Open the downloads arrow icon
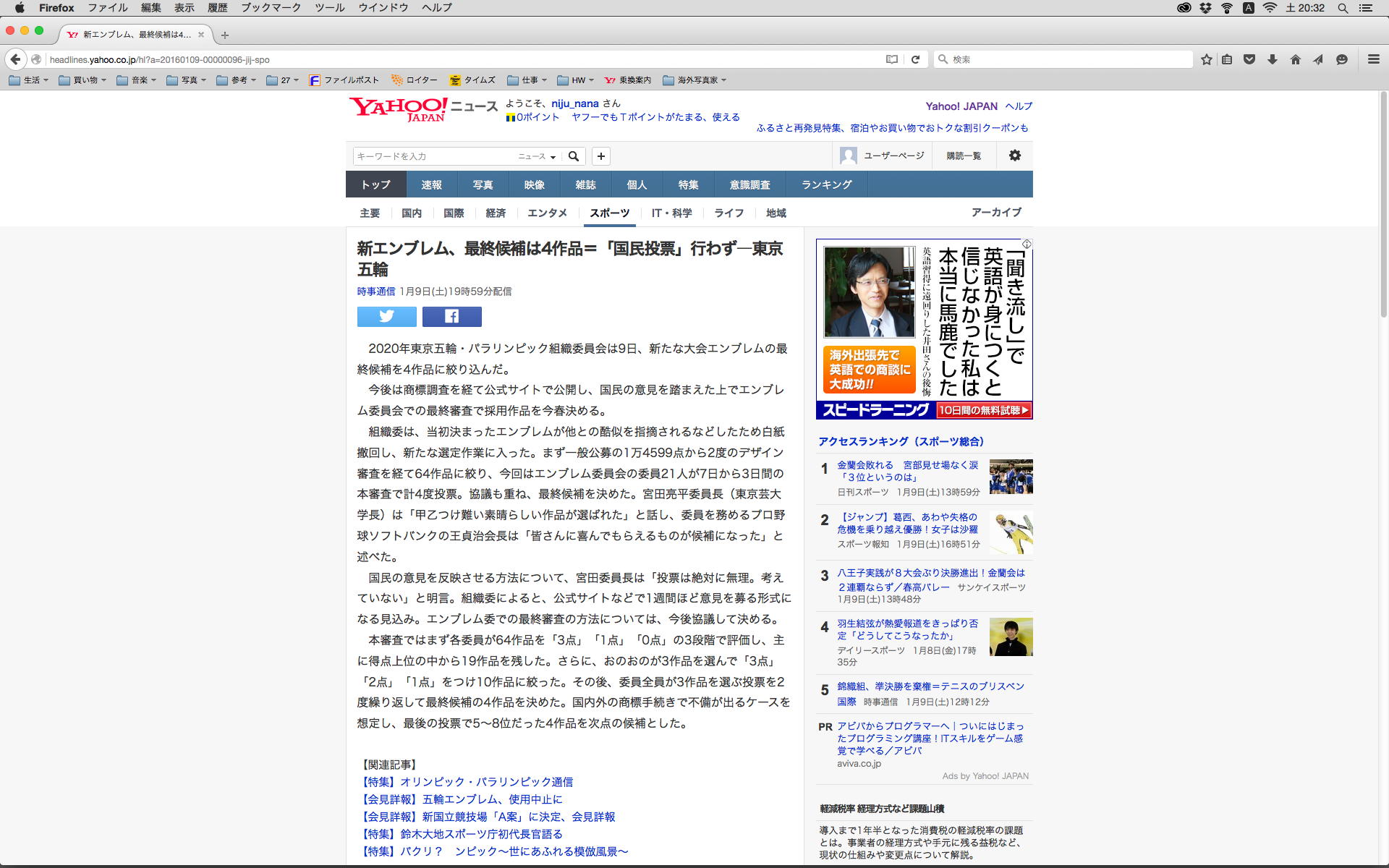This screenshot has width=1389, height=868. tap(1272, 59)
